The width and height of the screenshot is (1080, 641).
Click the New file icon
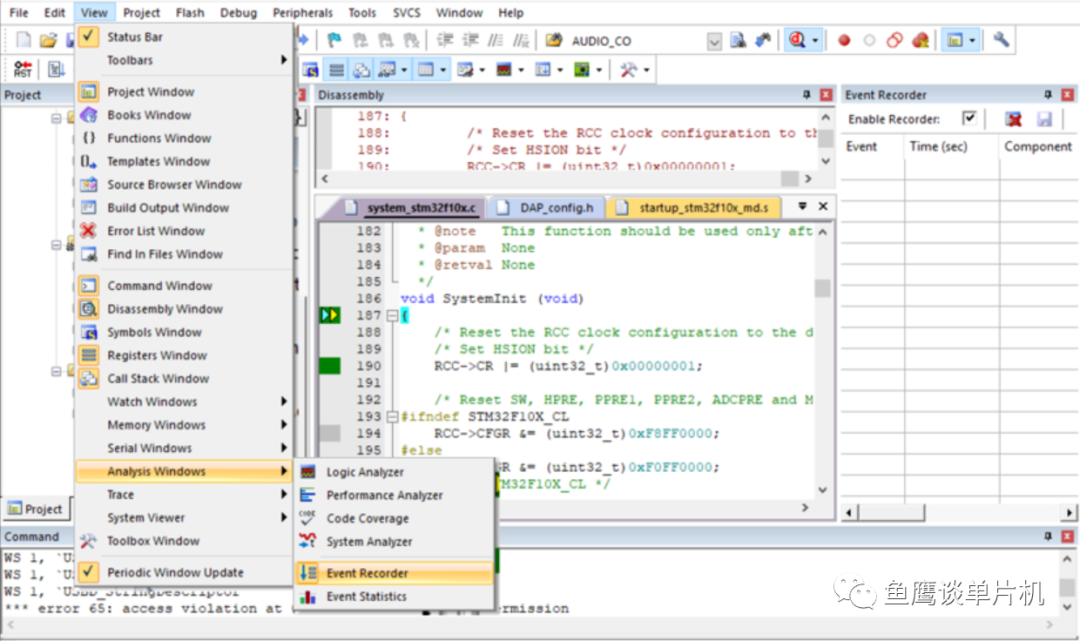click(23, 41)
